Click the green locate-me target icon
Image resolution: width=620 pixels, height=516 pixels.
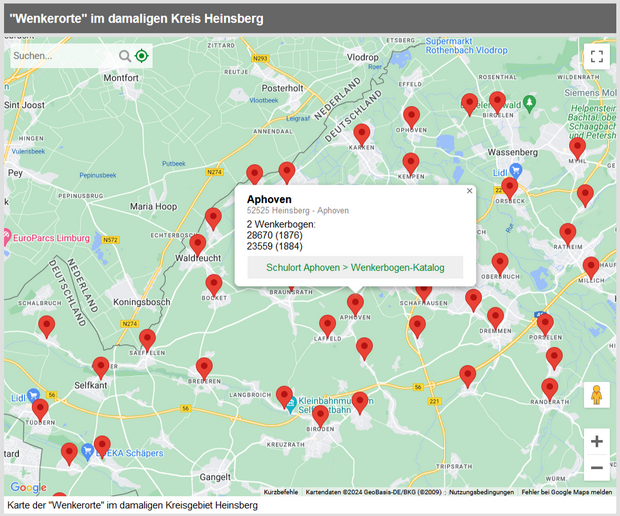(142, 56)
